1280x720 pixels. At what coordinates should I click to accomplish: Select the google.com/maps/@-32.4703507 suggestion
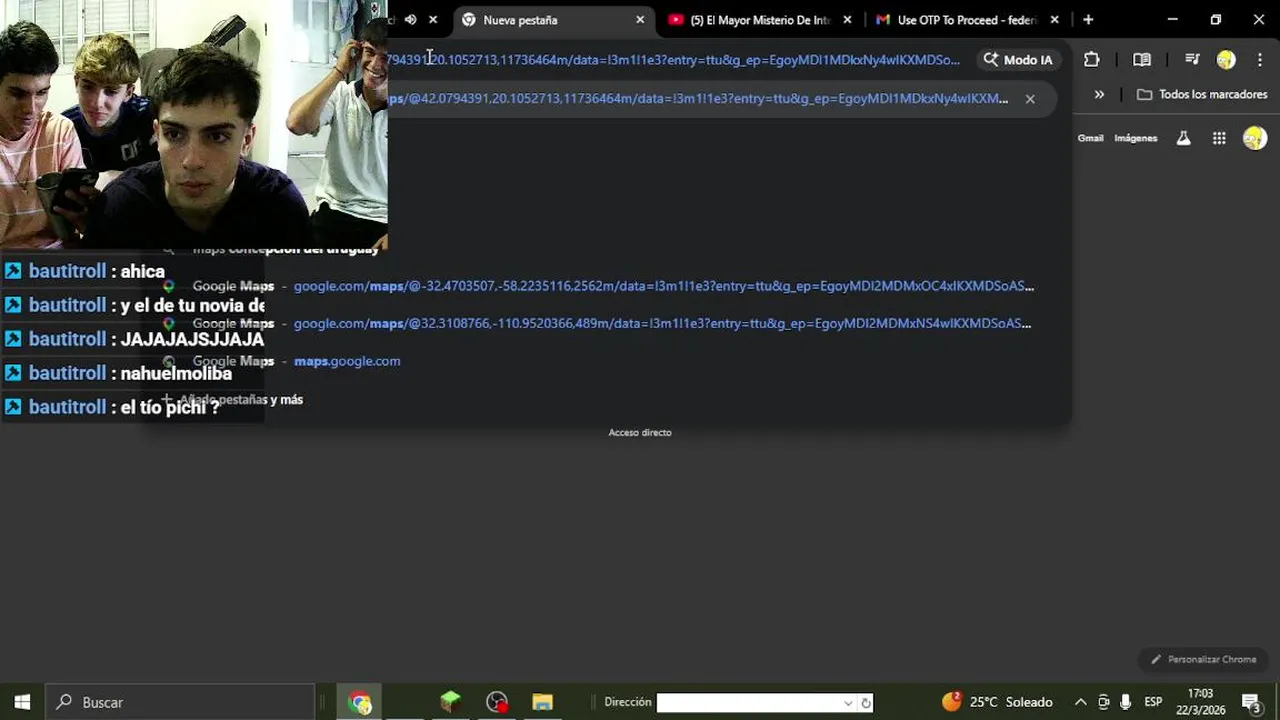click(x=664, y=286)
